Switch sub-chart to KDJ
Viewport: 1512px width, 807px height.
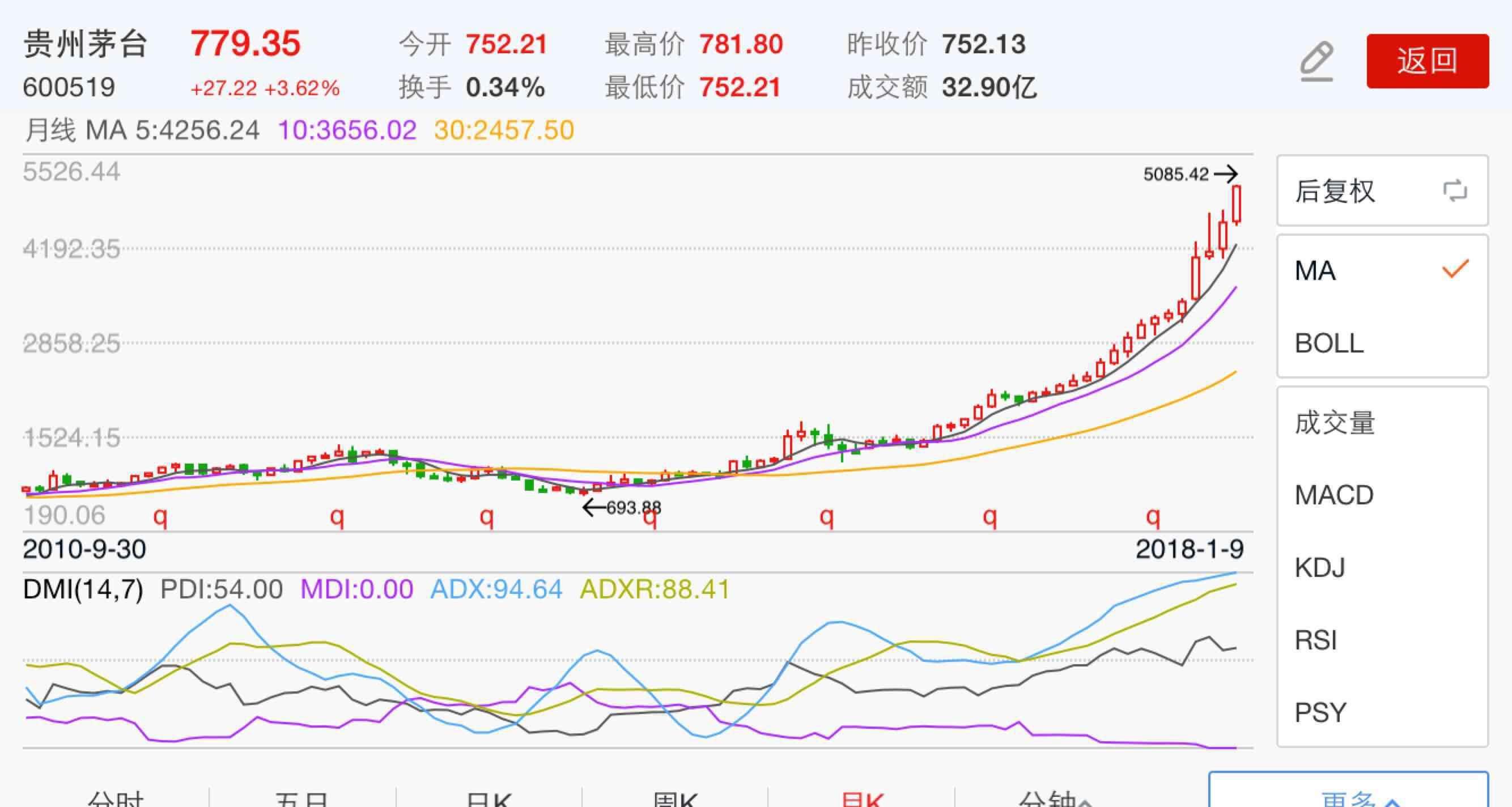point(1382,567)
